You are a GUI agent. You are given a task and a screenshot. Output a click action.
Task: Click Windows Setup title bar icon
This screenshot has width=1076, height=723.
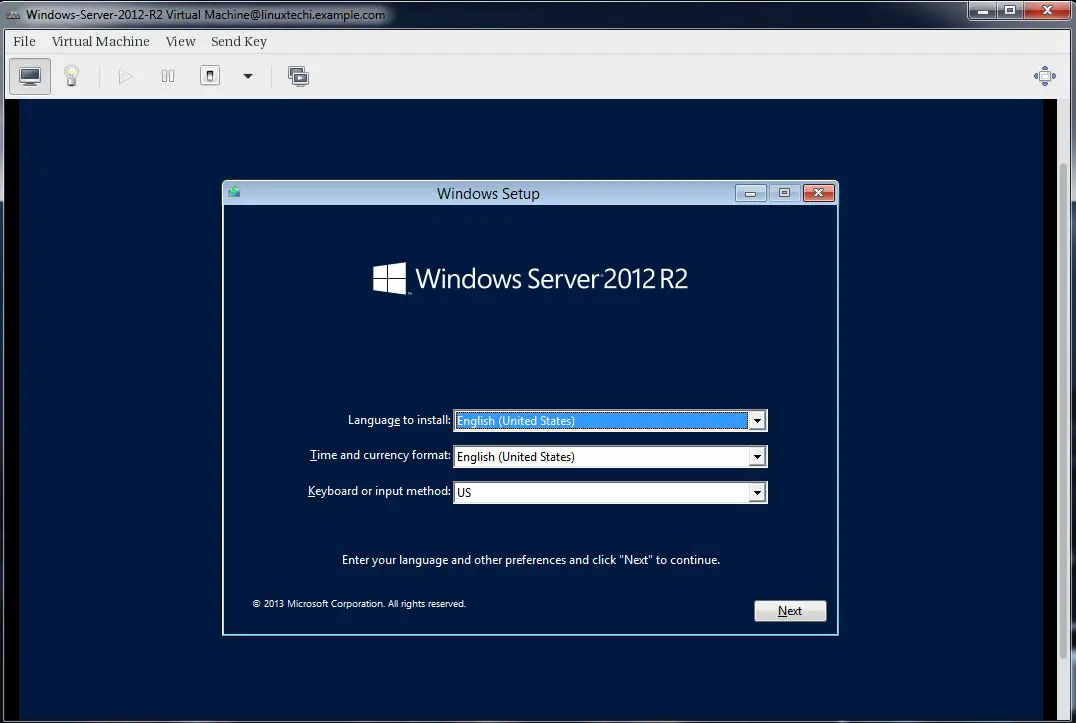click(234, 192)
